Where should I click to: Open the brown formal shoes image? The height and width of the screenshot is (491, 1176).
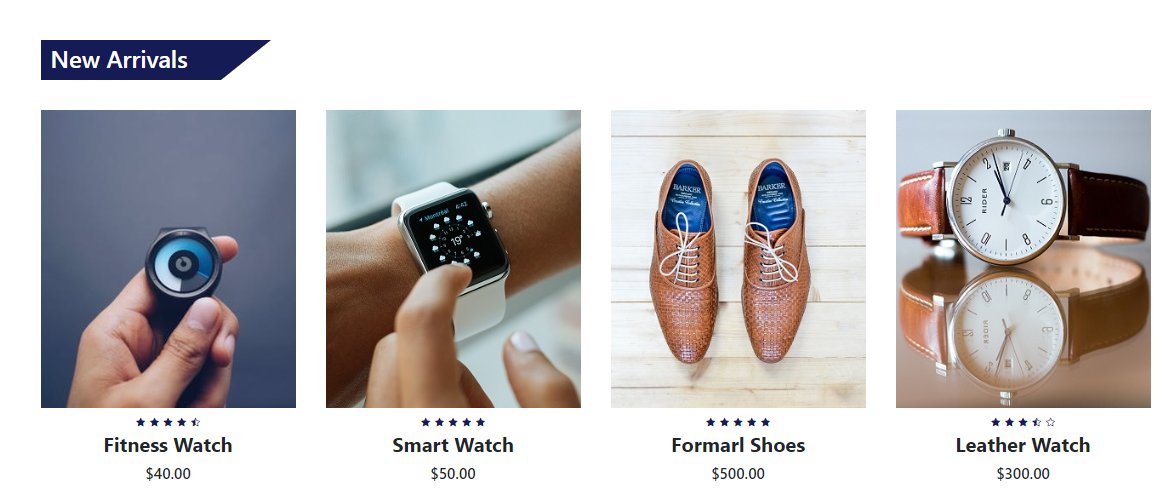(738, 259)
